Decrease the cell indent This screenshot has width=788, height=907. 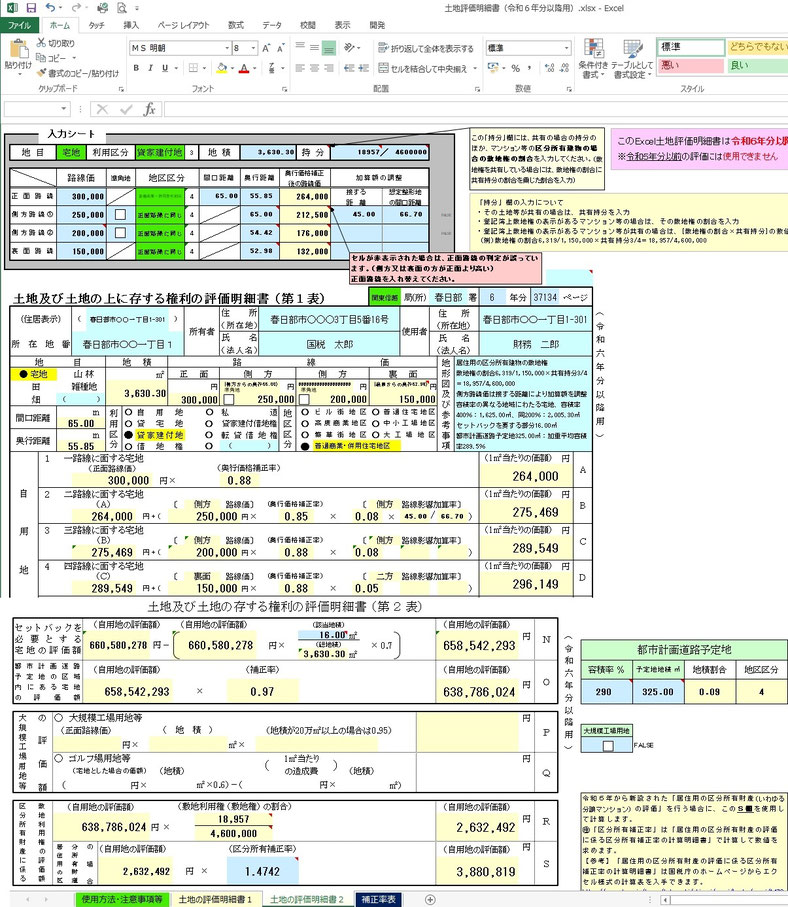(x=349, y=68)
